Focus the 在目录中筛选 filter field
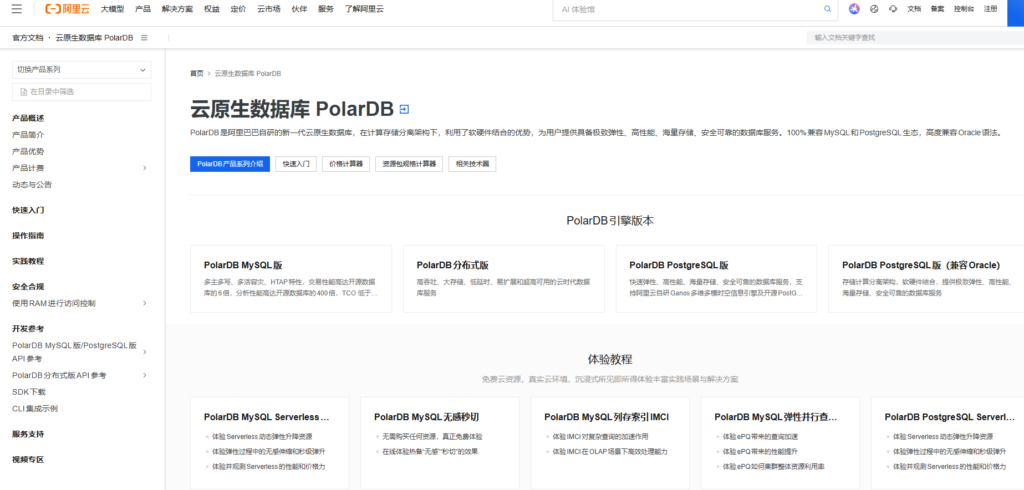This screenshot has height=490, width=1024. point(82,92)
